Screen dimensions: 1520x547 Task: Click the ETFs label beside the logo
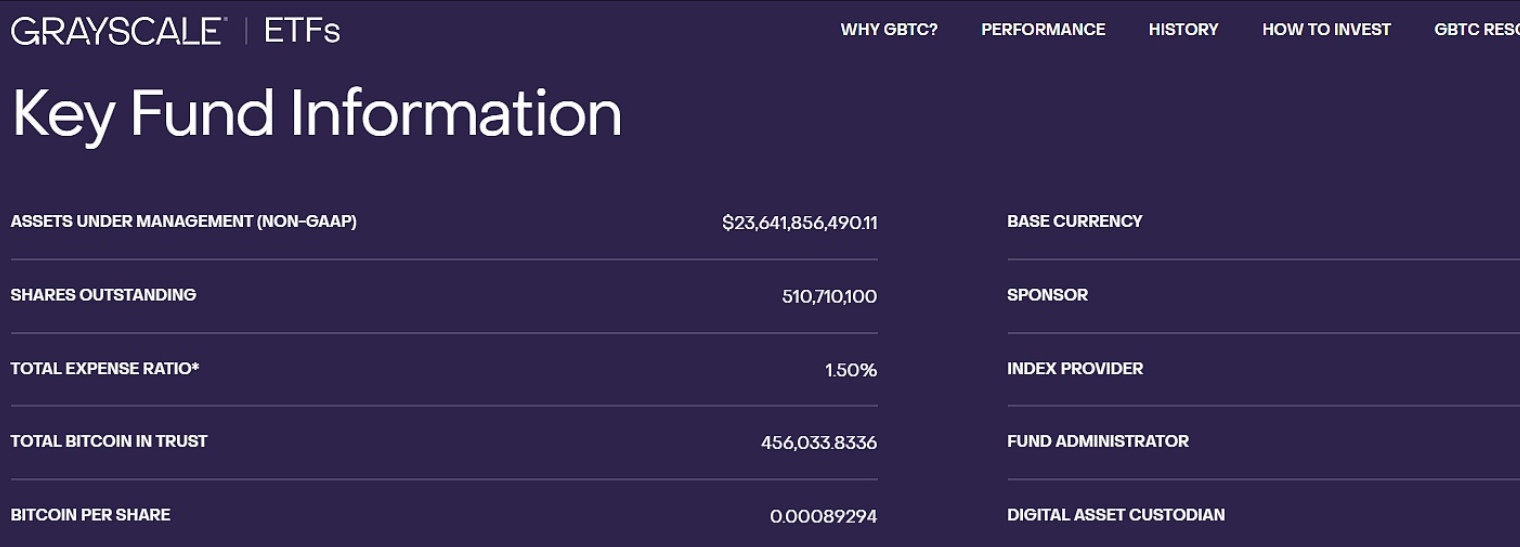pos(302,31)
